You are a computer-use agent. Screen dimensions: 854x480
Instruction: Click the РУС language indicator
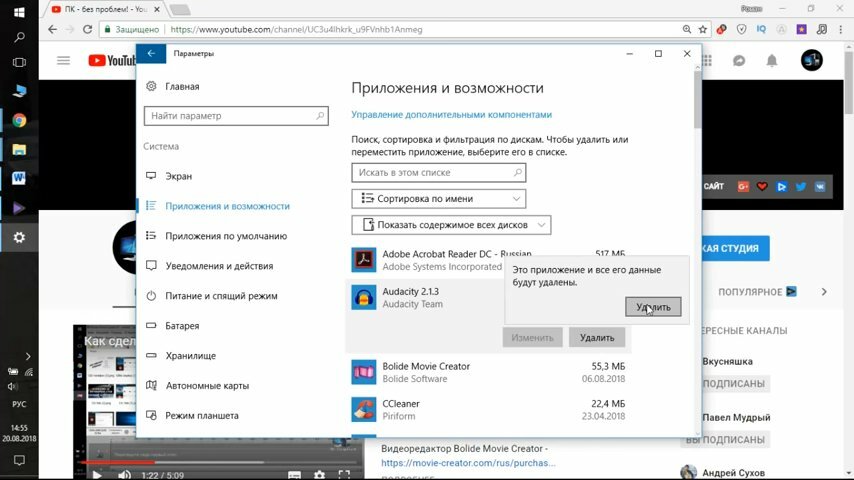[19, 404]
